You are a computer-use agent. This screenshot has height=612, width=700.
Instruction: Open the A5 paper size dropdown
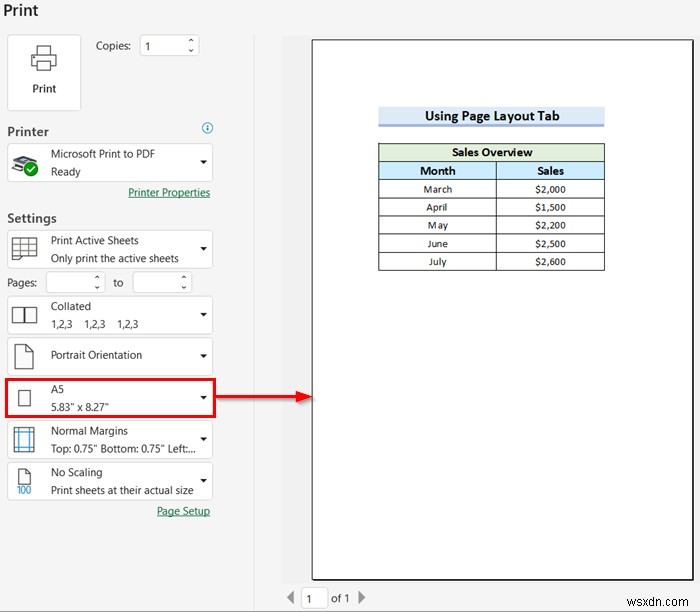[111, 398]
